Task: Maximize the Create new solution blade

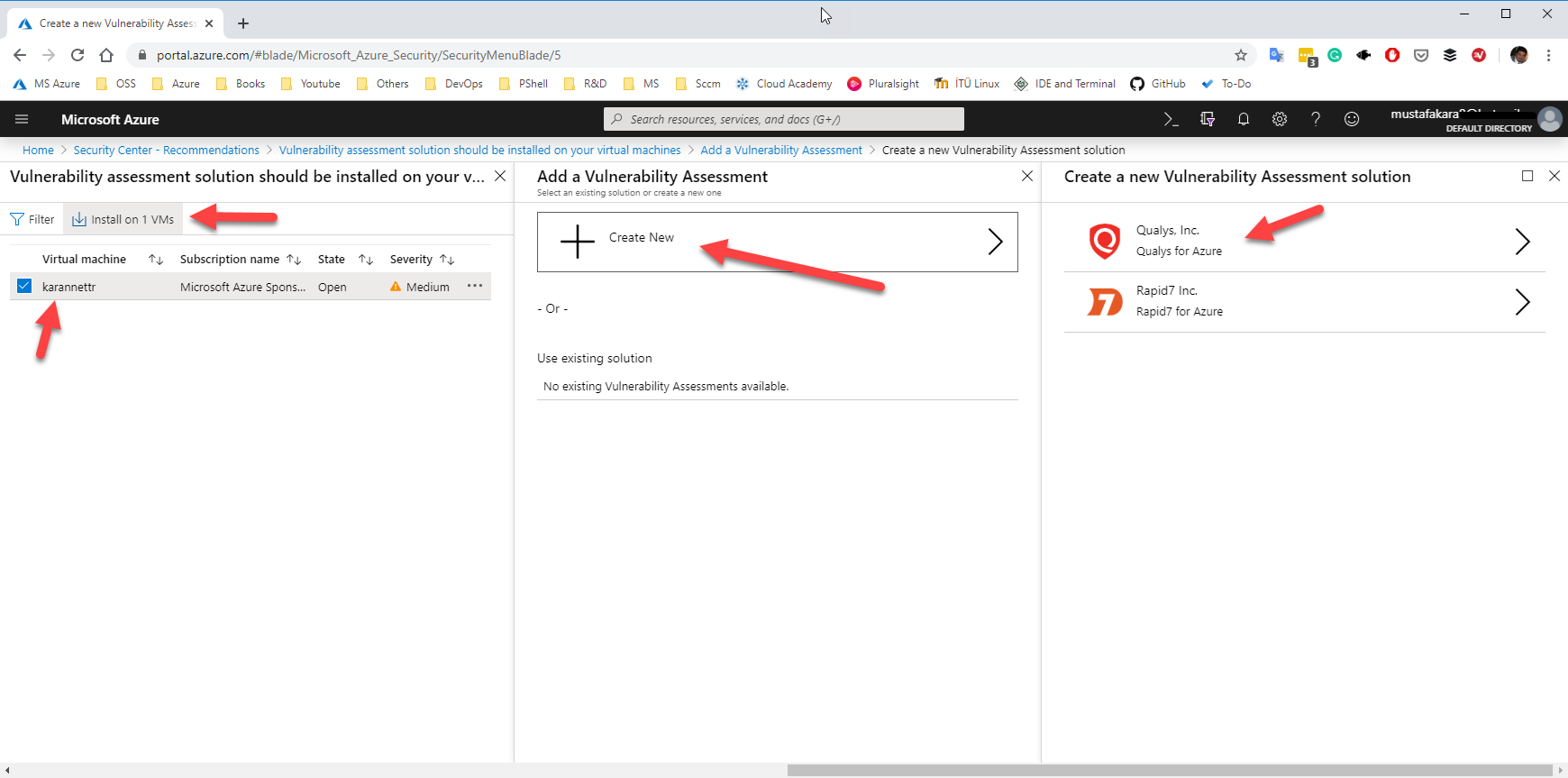Action: pyautogui.click(x=1527, y=176)
